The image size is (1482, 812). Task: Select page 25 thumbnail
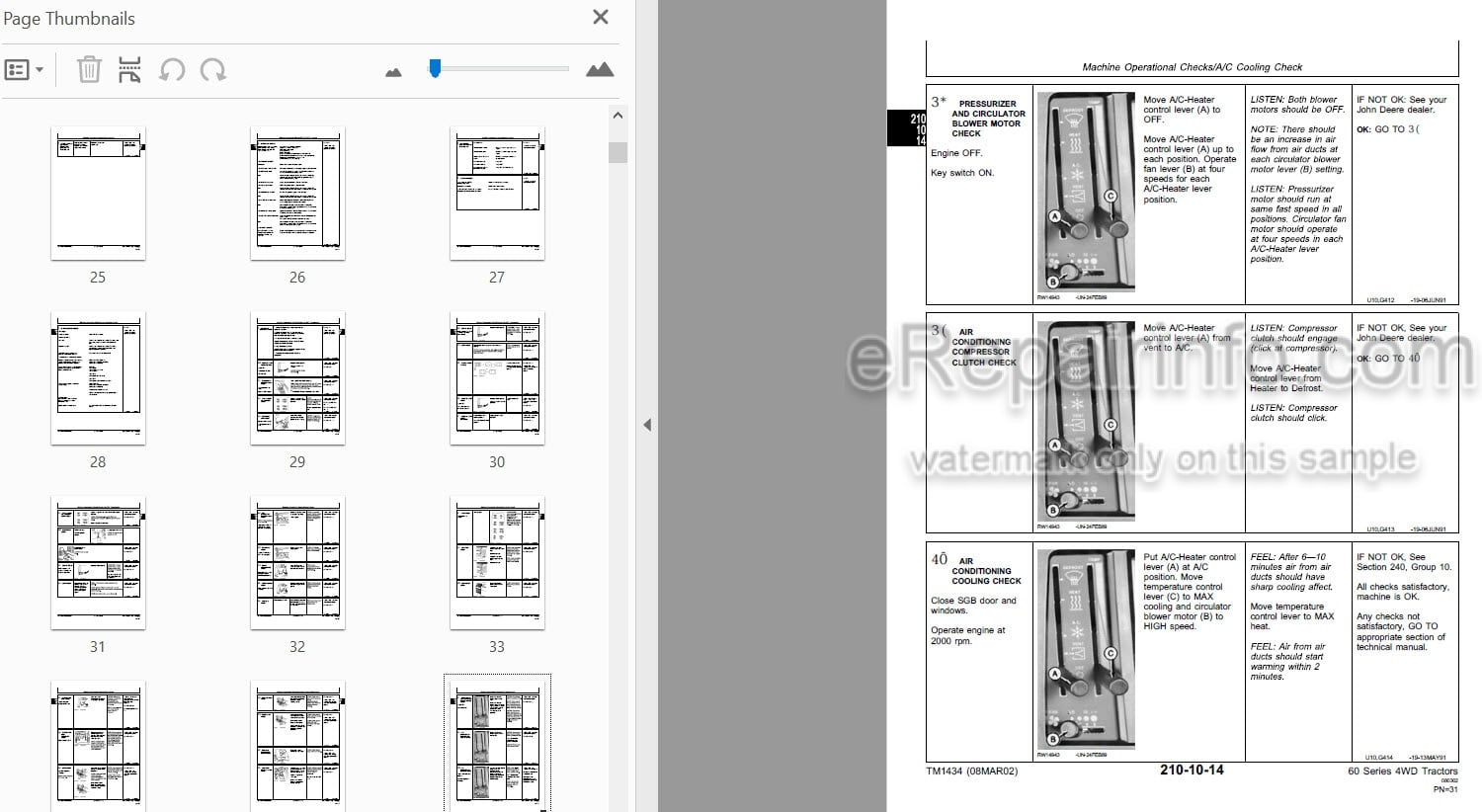pyautogui.click(x=98, y=194)
